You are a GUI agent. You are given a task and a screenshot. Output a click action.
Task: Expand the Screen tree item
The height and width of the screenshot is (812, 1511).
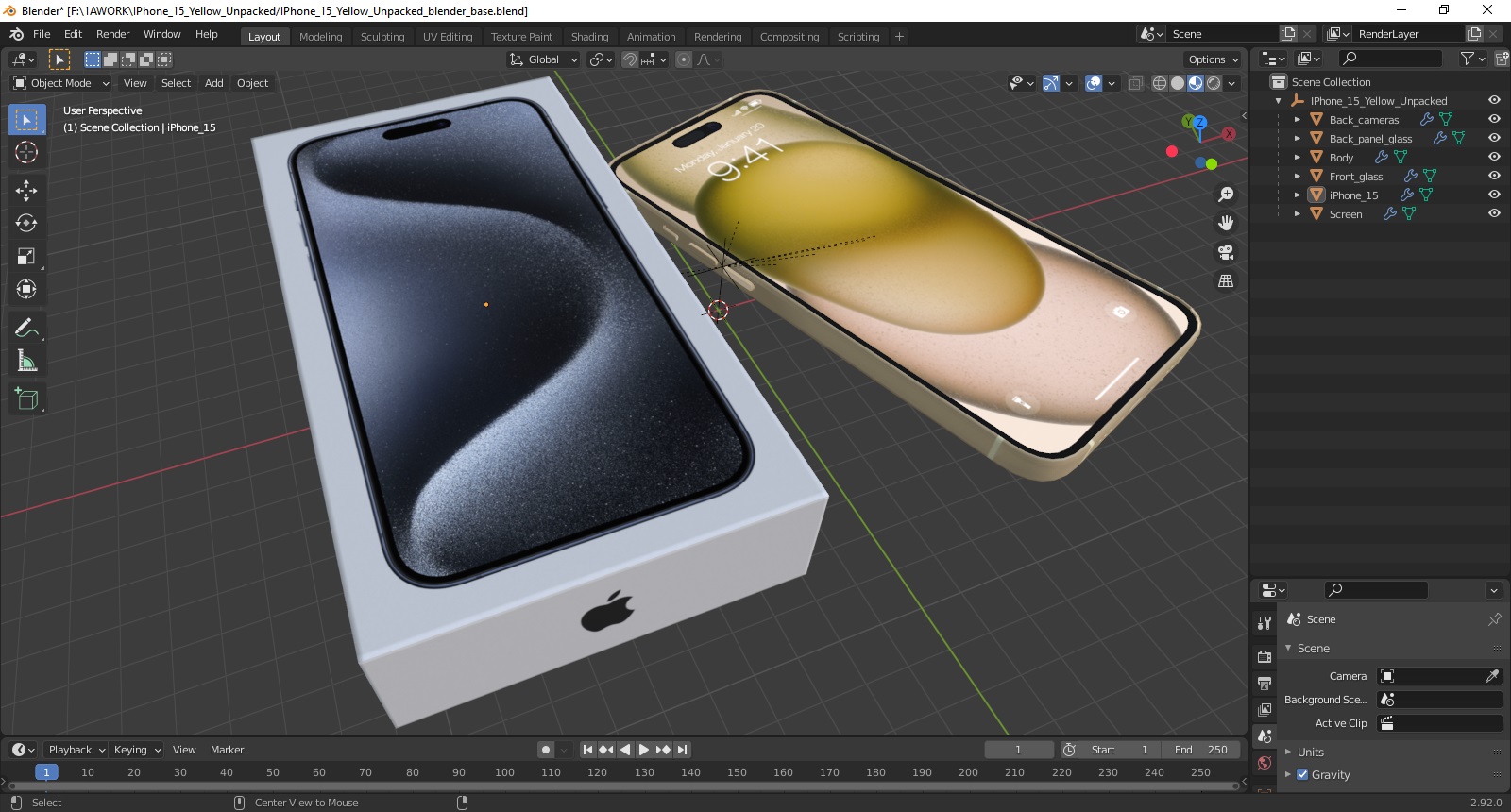click(x=1298, y=214)
